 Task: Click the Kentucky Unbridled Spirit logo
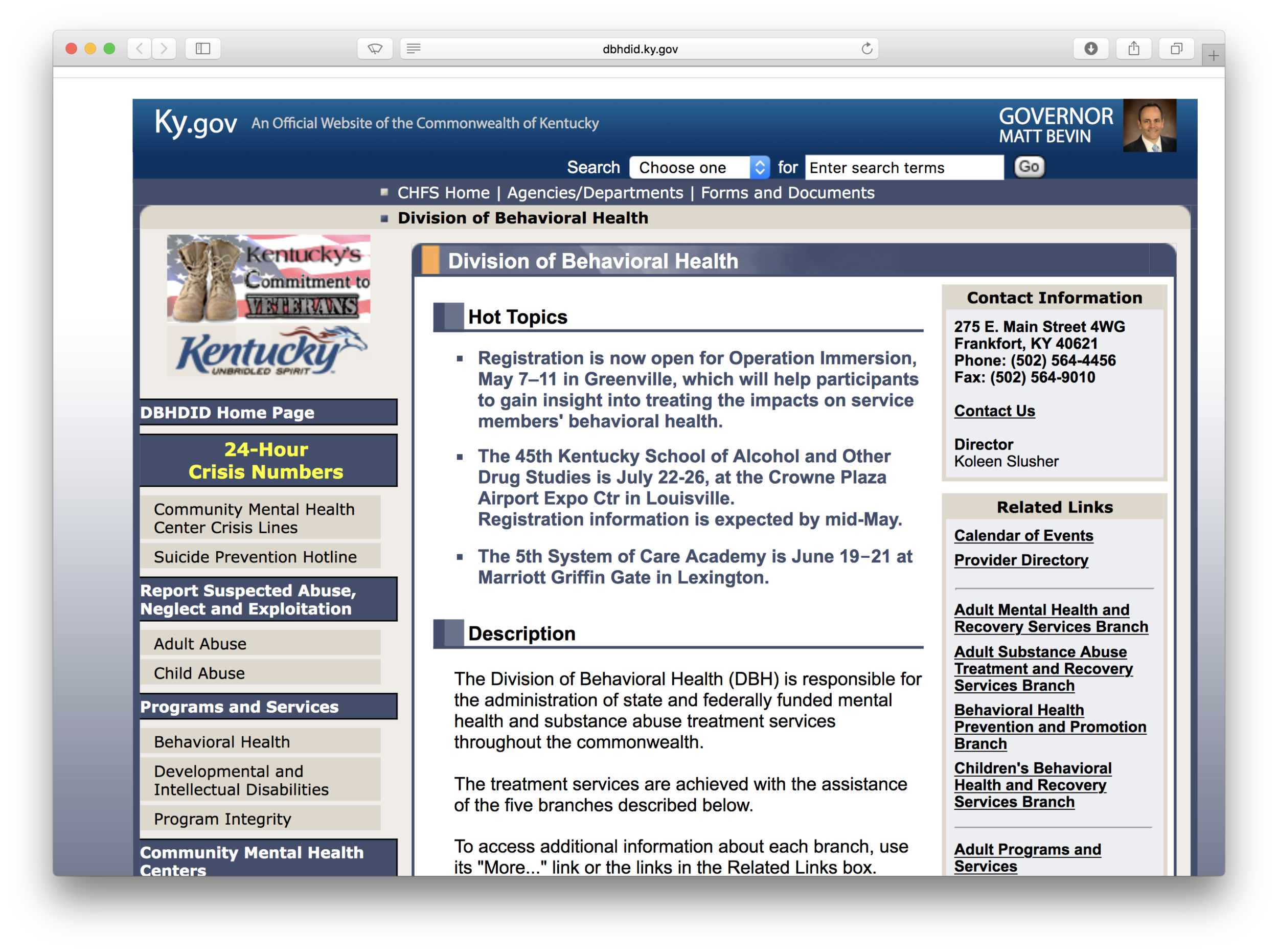pyautogui.click(x=268, y=351)
